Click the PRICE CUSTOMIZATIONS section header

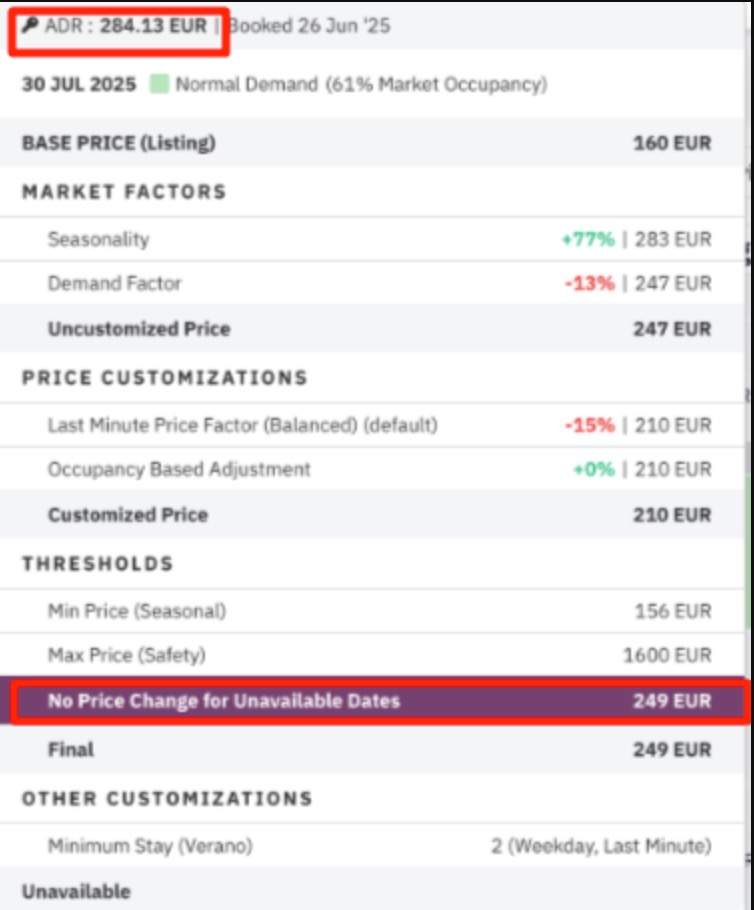(165, 378)
